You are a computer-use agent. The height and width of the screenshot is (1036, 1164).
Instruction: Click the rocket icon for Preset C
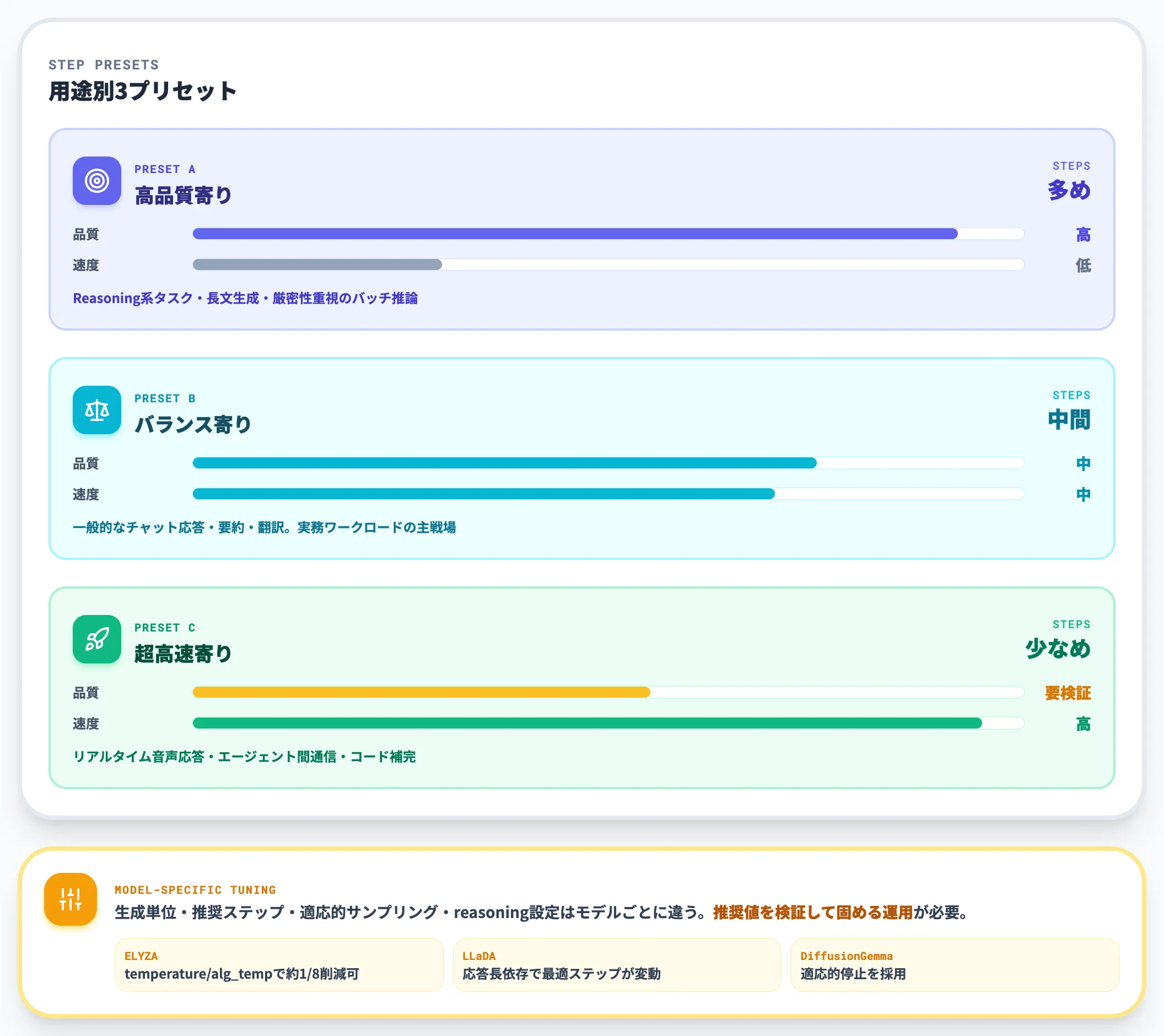pos(97,639)
